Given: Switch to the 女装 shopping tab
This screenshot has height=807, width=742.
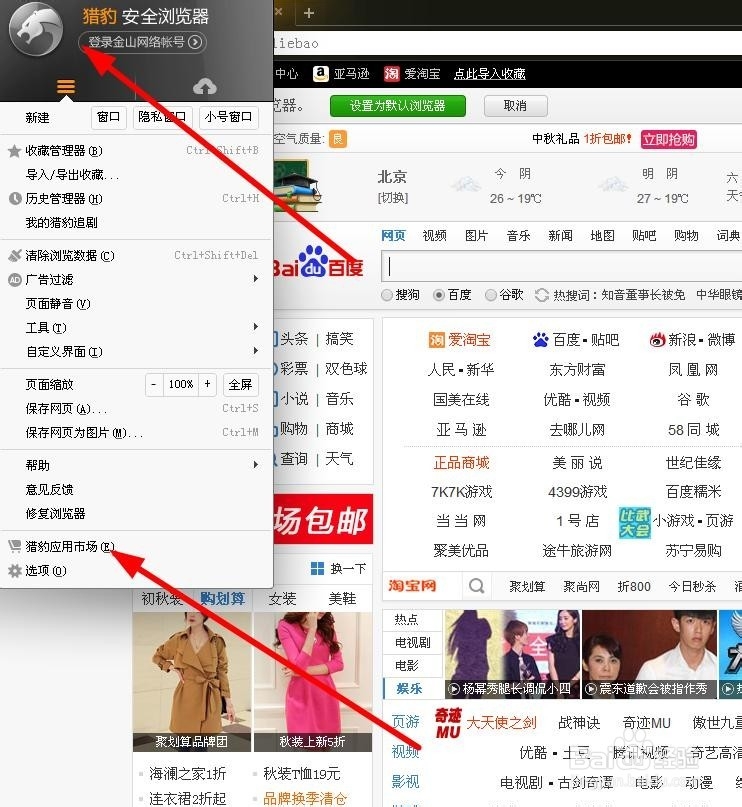Looking at the screenshot, I should click(x=282, y=599).
